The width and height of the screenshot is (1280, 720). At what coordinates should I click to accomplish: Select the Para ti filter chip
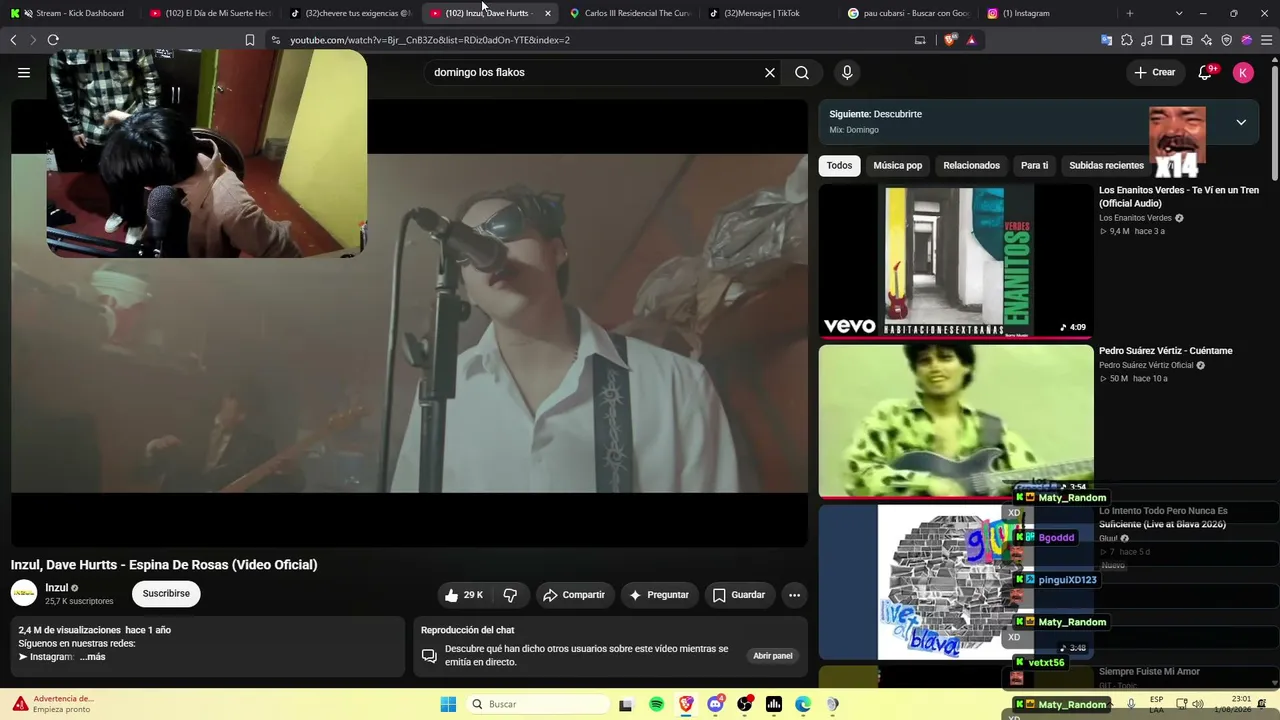point(1035,165)
